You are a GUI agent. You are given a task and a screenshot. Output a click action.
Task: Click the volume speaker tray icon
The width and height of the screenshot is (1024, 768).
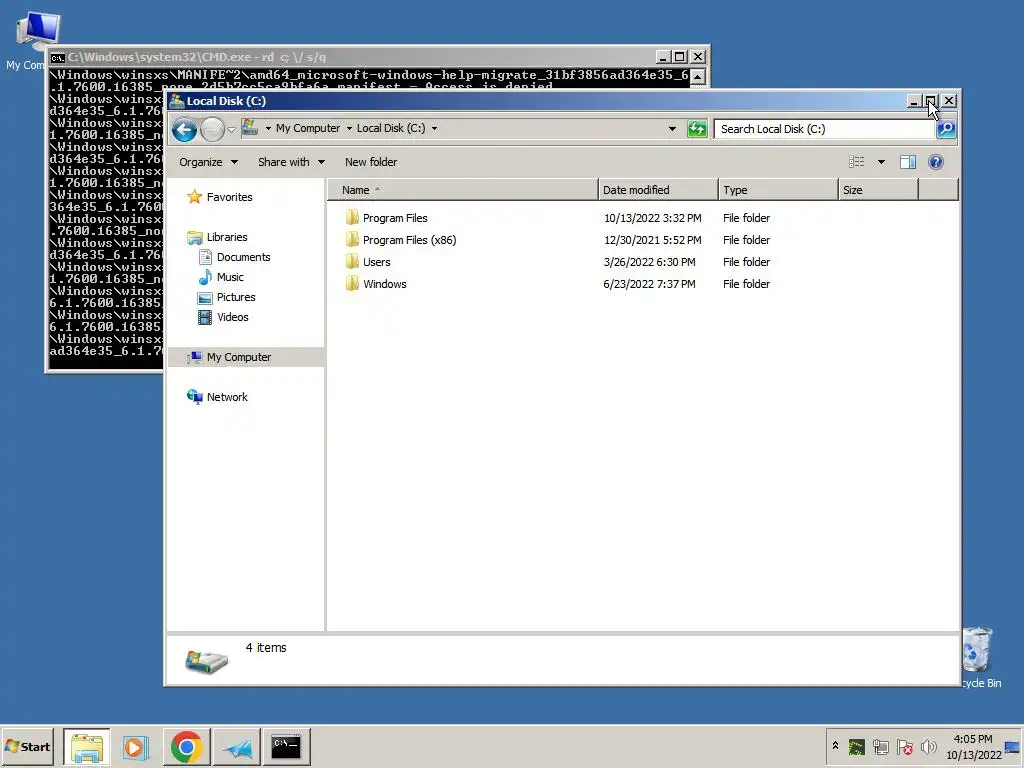click(928, 746)
